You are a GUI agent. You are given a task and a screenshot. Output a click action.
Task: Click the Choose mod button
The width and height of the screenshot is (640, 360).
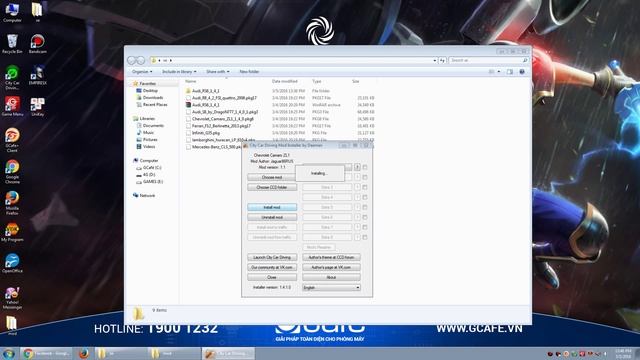(272, 177)
